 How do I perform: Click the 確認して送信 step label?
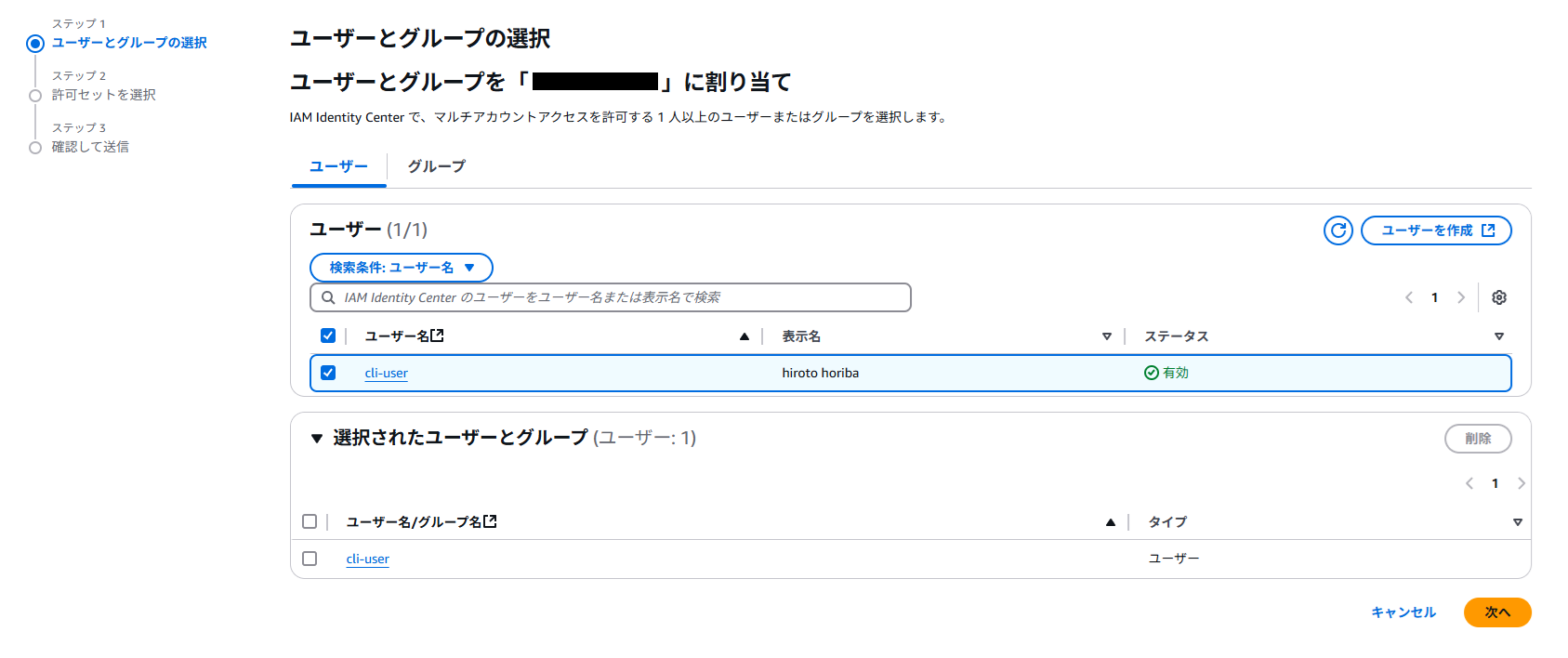90,147
